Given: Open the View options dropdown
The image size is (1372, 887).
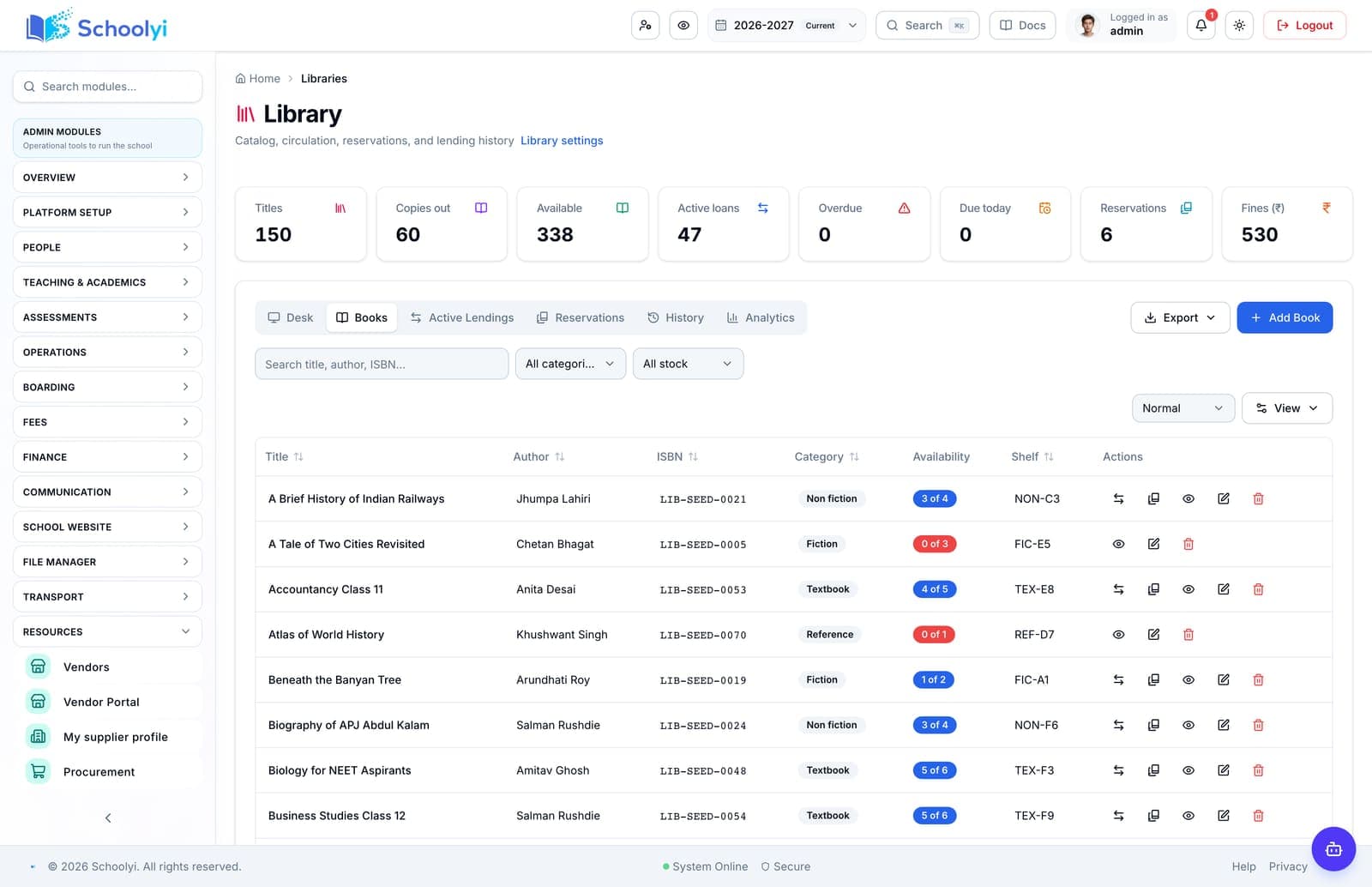Looking at the screenshot, I should (x=1286, y=408).
